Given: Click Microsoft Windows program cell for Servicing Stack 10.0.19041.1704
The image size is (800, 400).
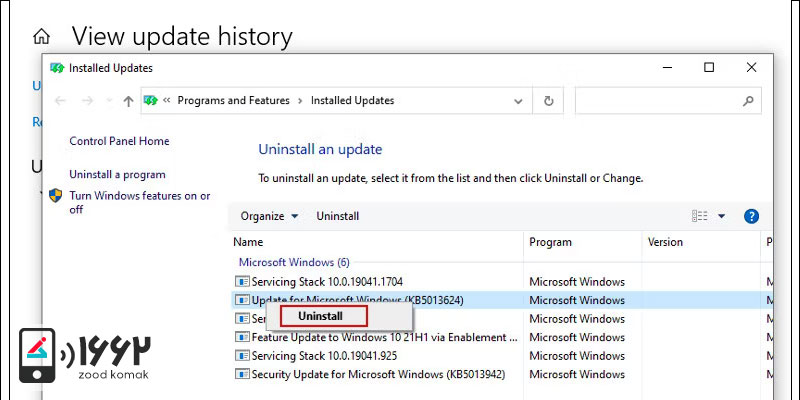Looking at the screenshot, I should [x=577, y=282].
